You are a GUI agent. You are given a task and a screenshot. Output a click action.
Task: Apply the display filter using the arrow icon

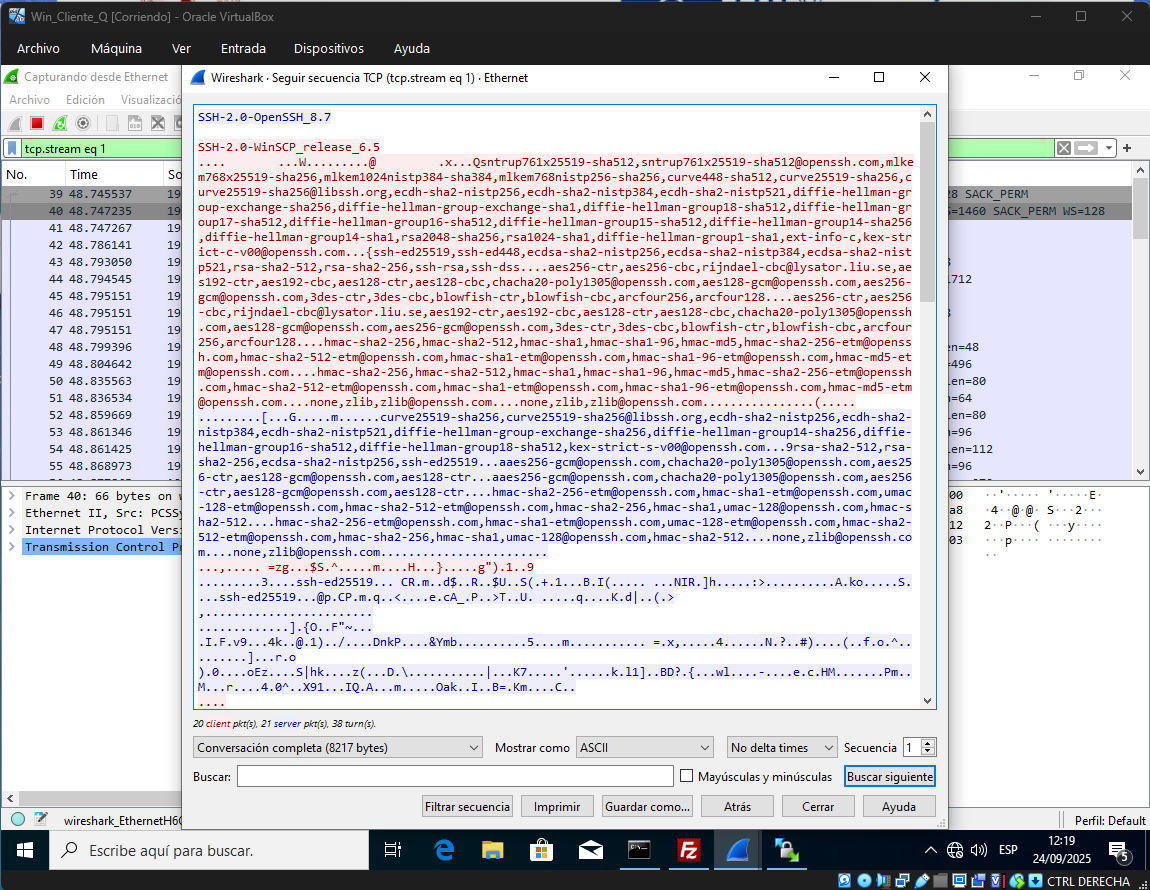point(1086,148)
